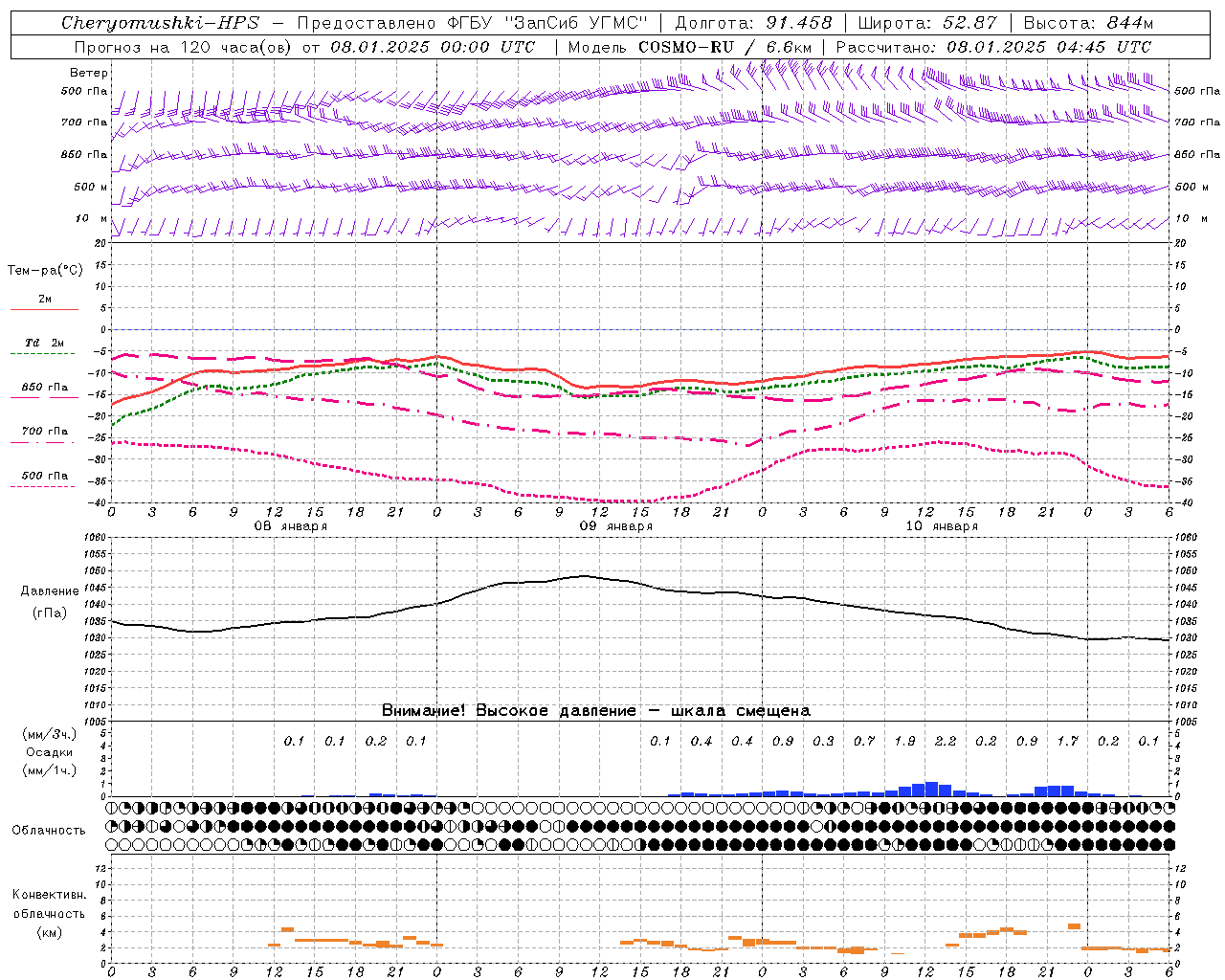Image resolution: width=1225 pixels, height=980 pixels.
Task: Click the 'Широта: 52.87' value
Action: [927, 23]
